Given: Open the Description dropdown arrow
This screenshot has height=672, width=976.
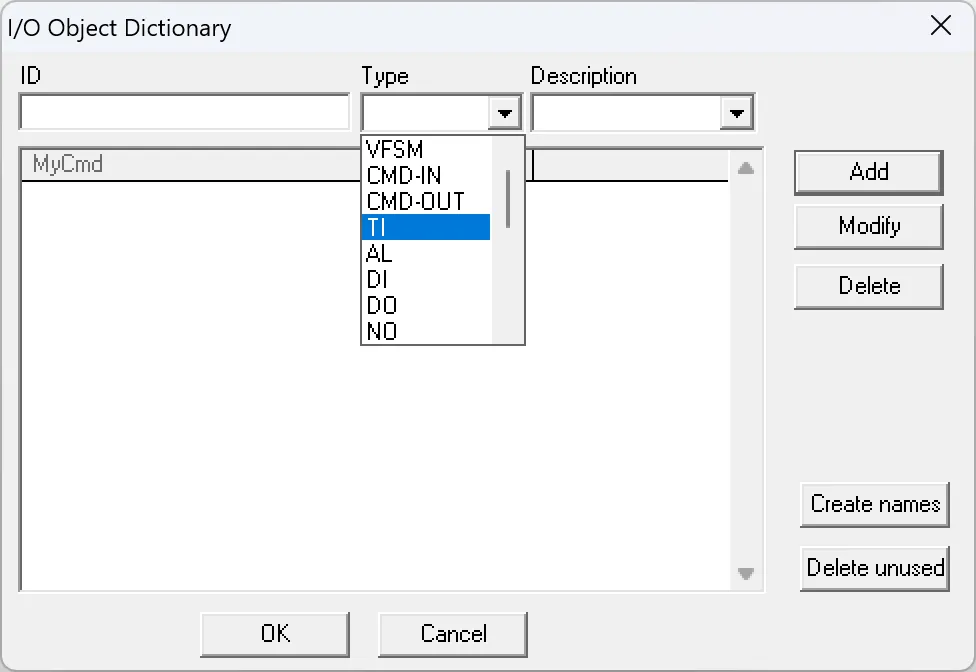Looking at the screenshot, I should click(x=737, y=112).
